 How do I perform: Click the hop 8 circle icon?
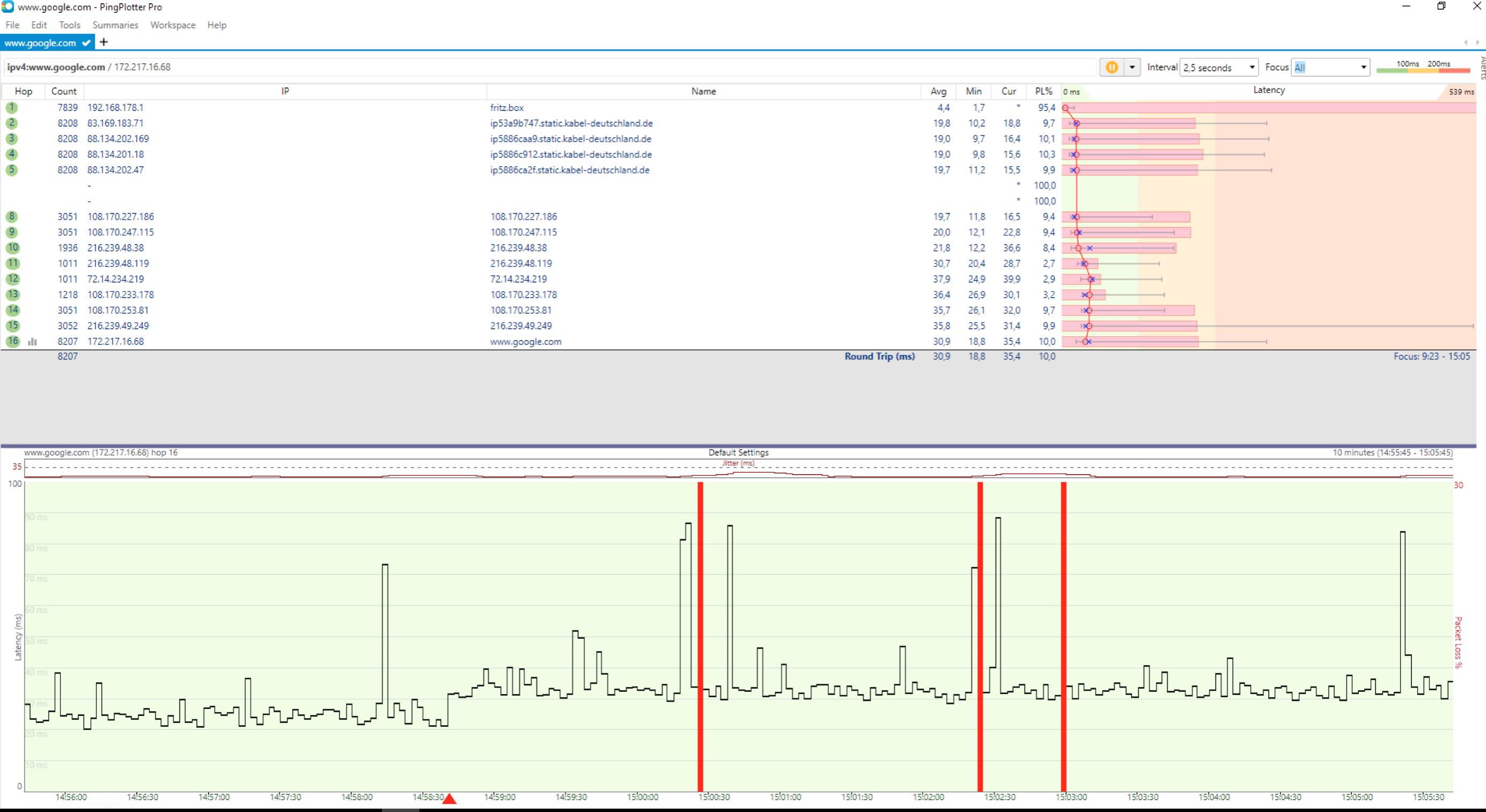click(12, 216)
